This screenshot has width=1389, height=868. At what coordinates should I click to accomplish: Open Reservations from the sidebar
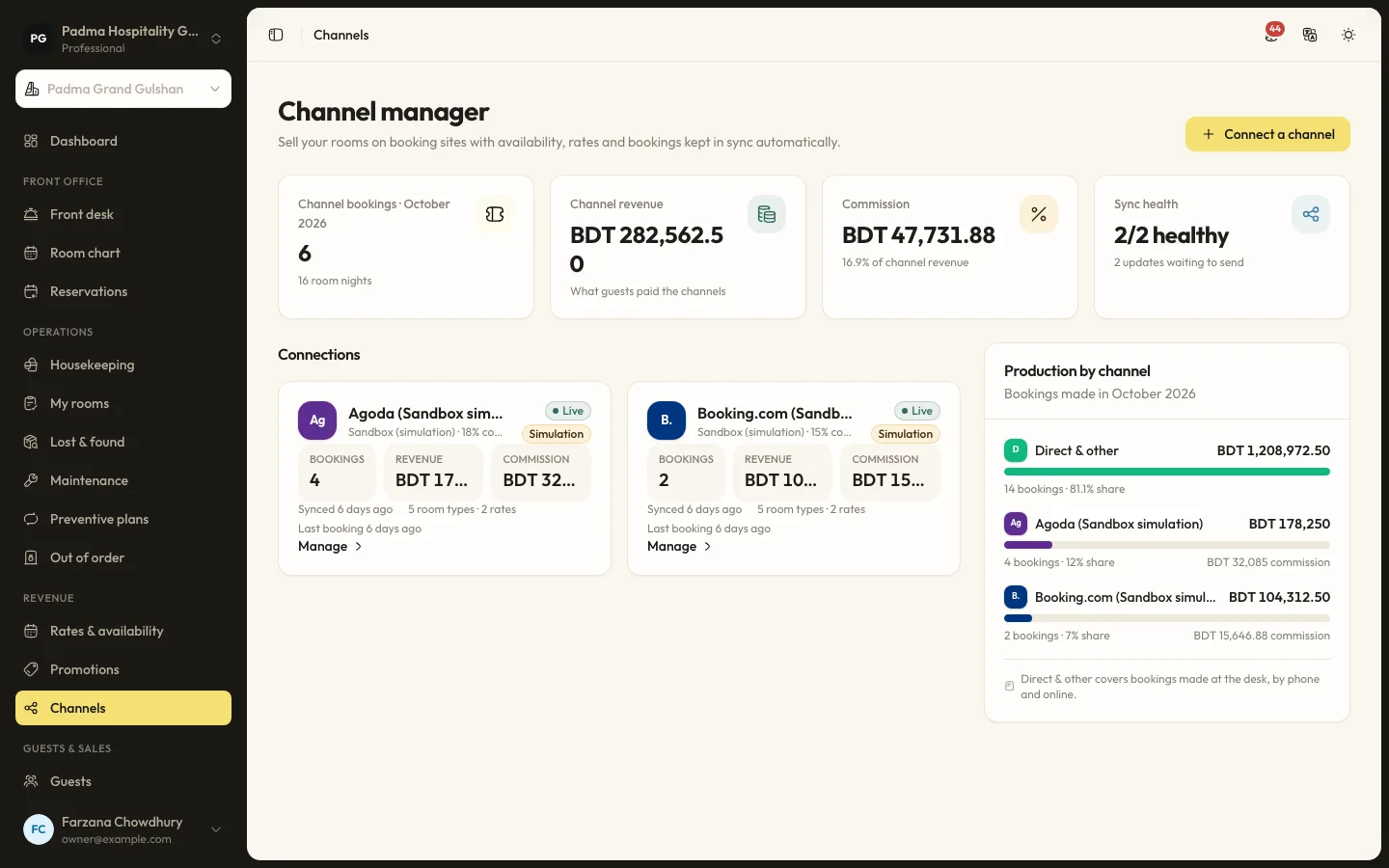123,291
